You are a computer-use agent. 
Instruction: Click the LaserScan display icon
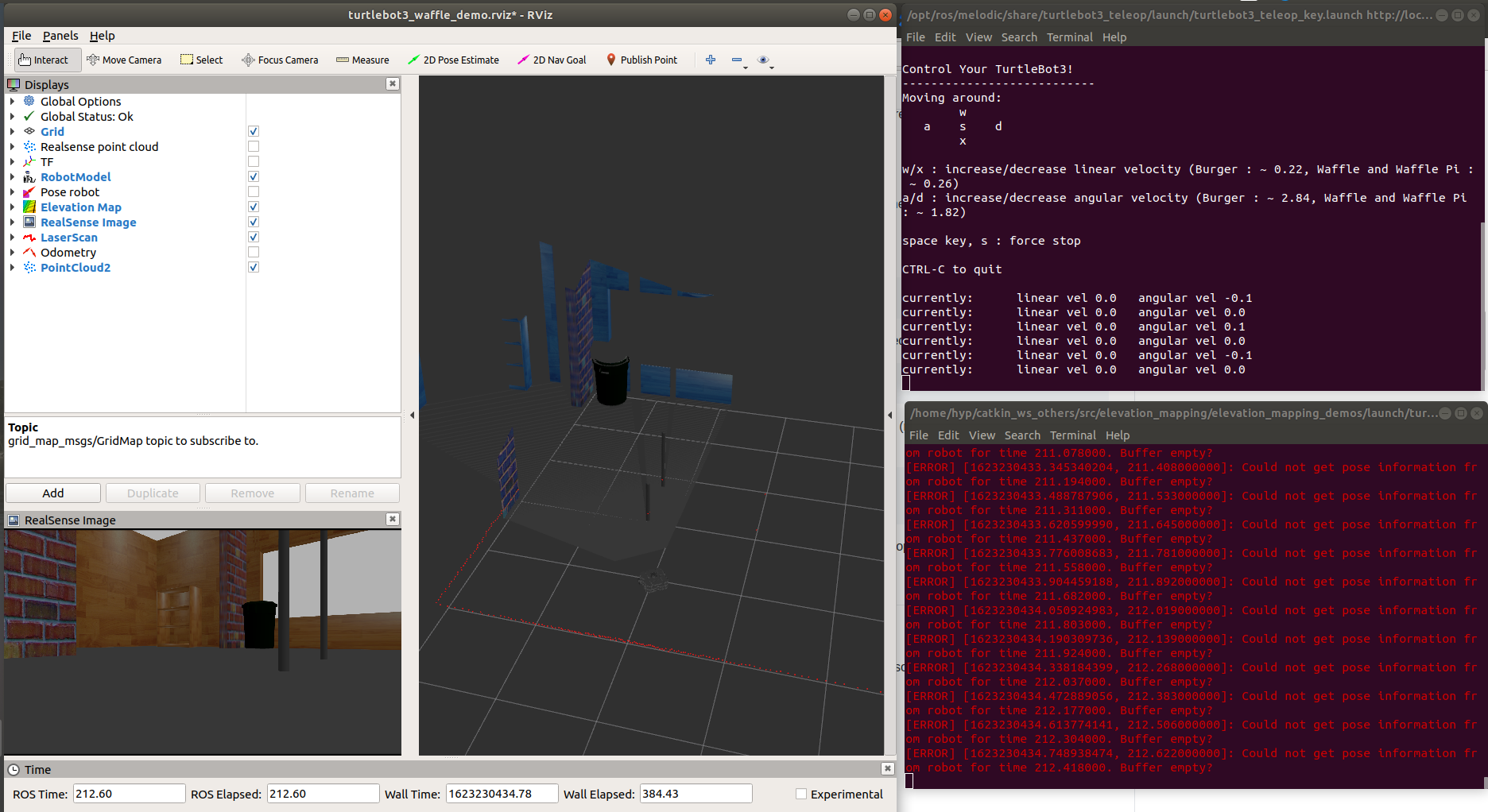click(x=29, y=237)
